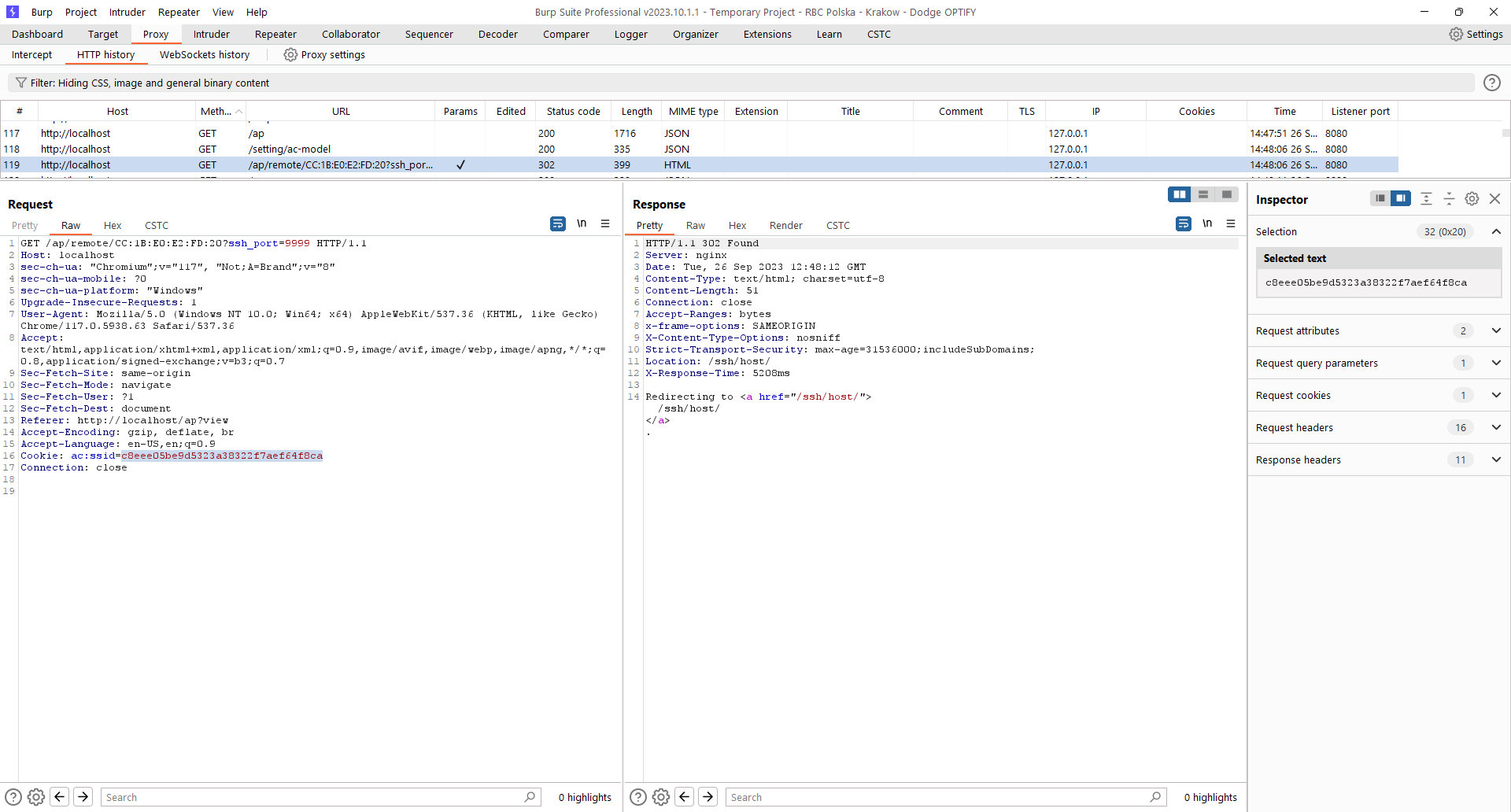
Task: Switch Inspector to right-docked layout icon
Action: 1401,198
